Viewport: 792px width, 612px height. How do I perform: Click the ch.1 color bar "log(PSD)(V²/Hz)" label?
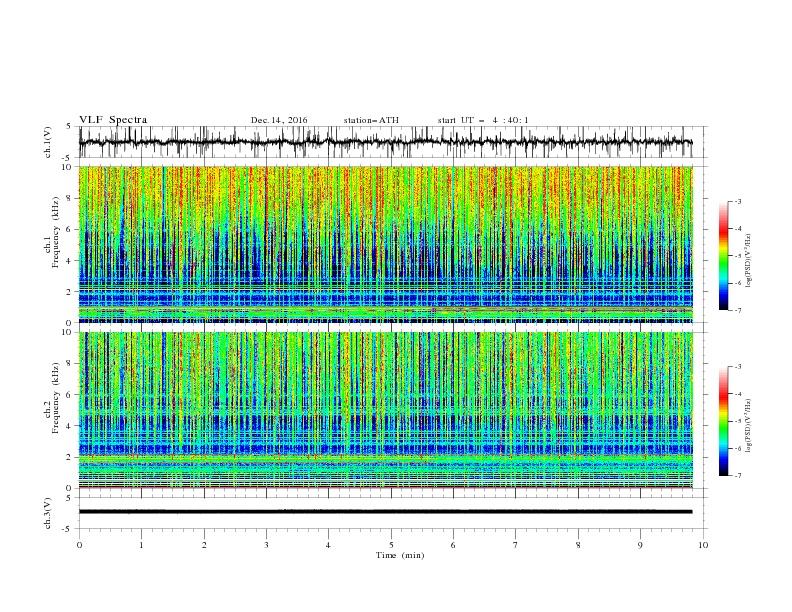[748, 261]
